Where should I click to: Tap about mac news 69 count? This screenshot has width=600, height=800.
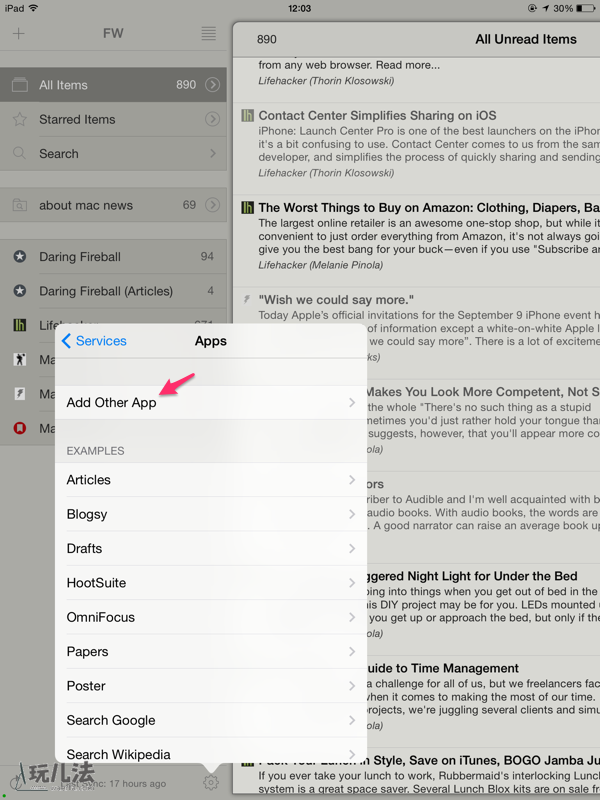[189, 205]
